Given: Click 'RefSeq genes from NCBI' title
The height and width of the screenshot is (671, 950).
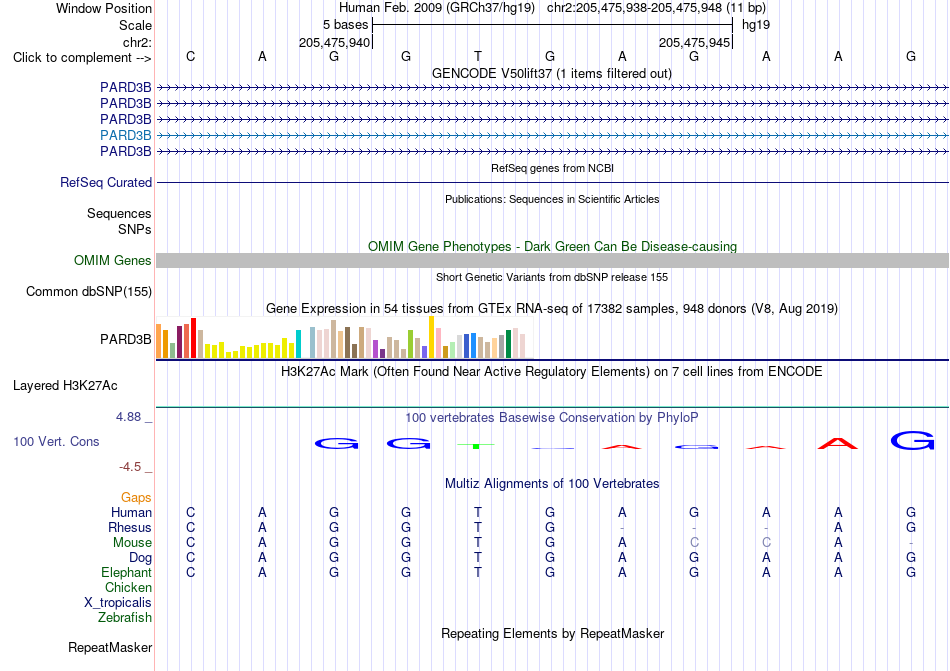Looking at the screenshot, I should [552, 168].
